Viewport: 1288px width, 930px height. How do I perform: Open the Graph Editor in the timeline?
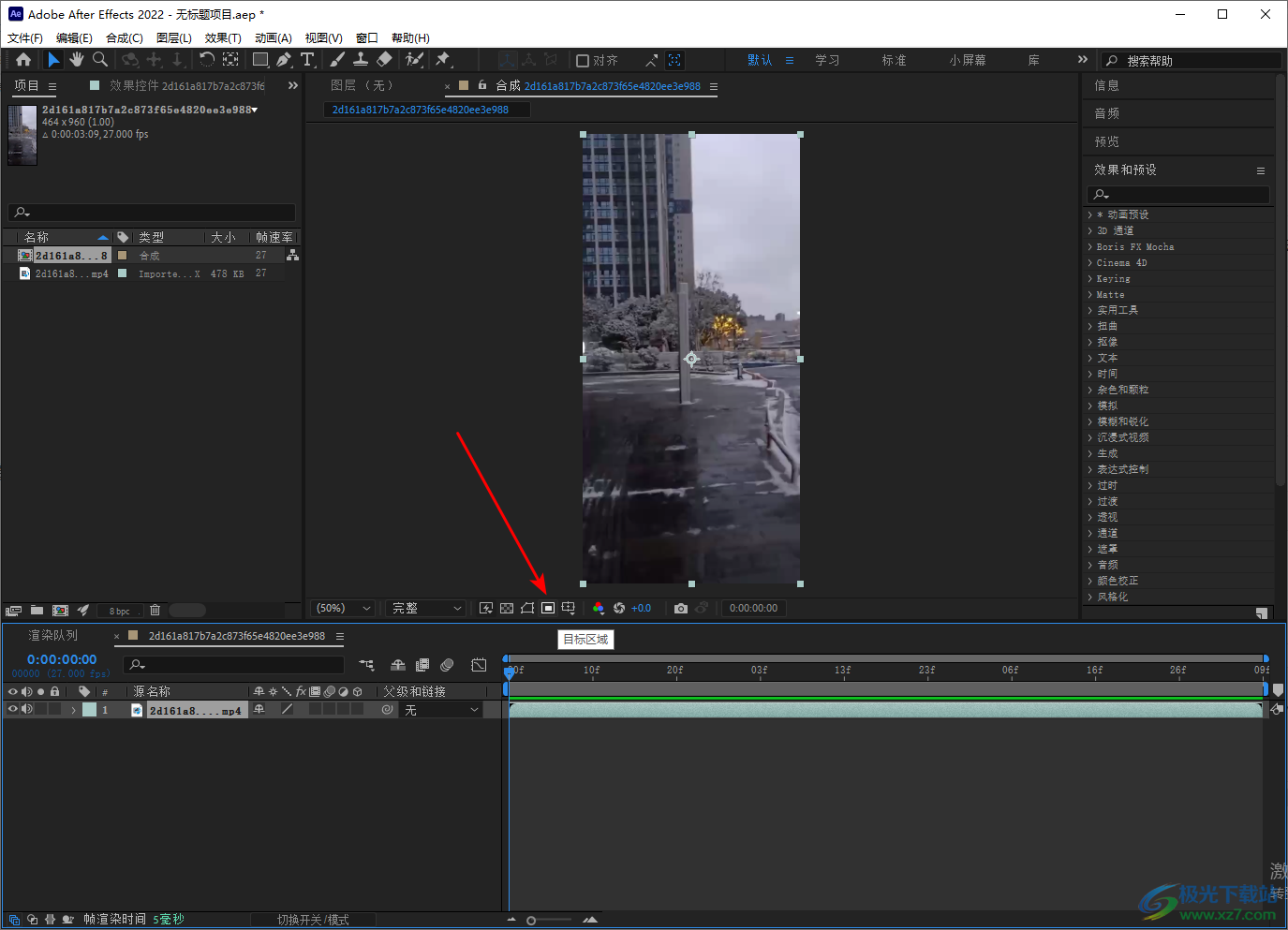click(x=479, y=665)
